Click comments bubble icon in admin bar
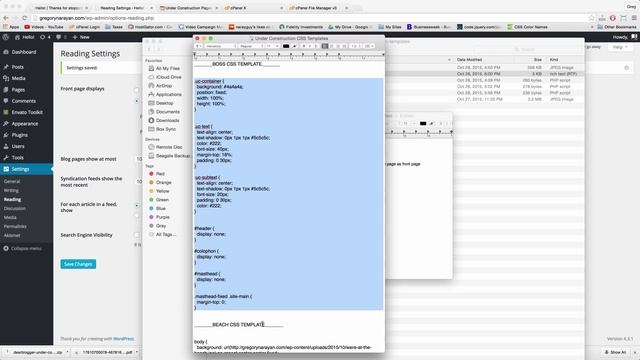This screenshot has width=640, height=360. click(58, 37)
